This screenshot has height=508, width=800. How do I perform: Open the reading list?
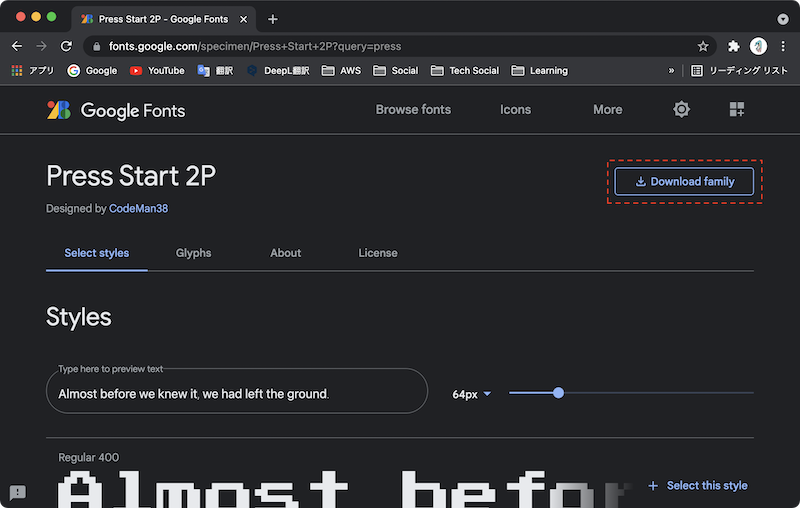(x=739, y=71)
